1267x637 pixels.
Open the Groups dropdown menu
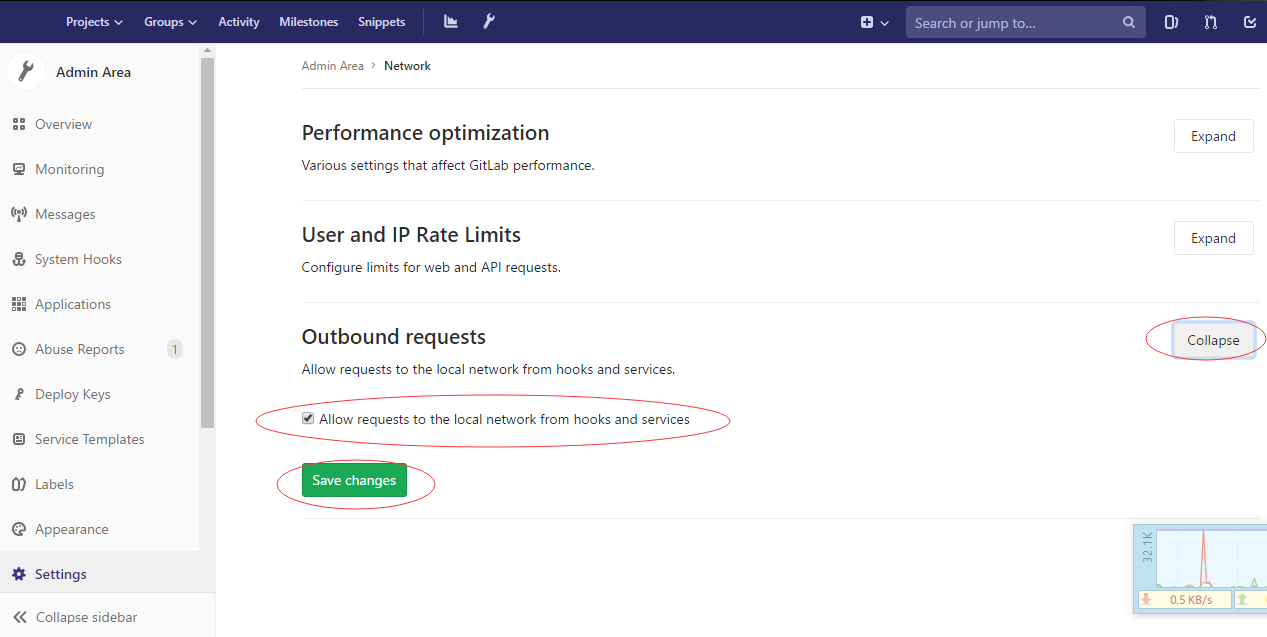(170, 22)
